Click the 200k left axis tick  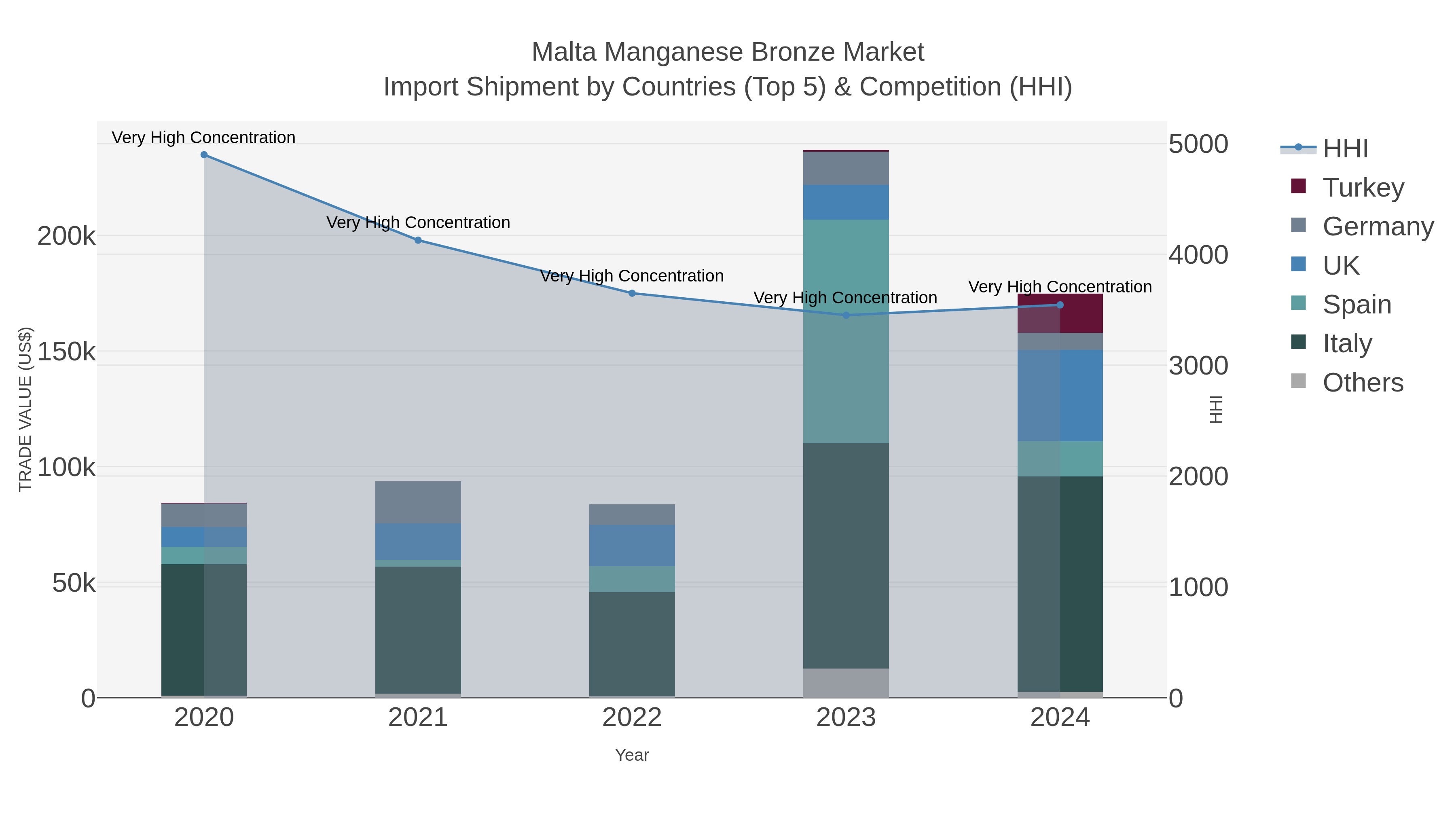(x=67, y=236)
